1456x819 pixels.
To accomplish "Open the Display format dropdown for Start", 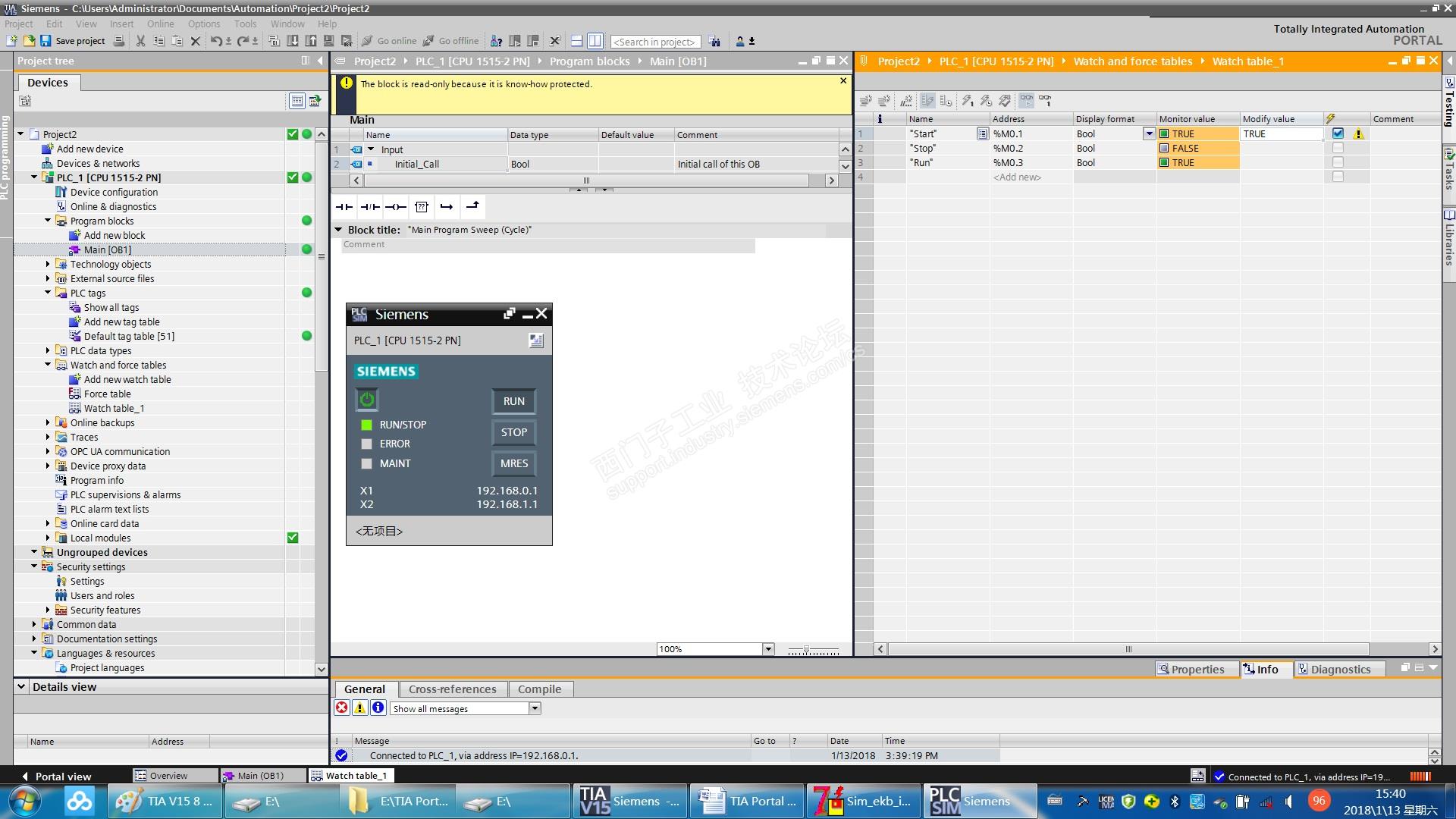I will [1149, 133].
